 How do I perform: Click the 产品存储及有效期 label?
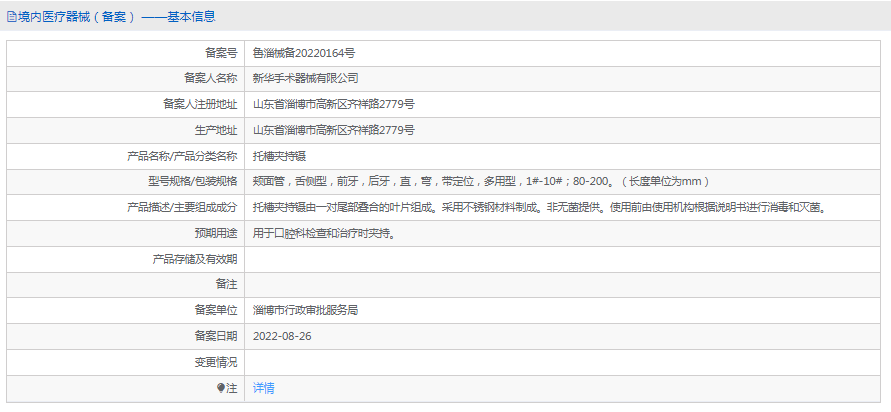click(x=195, y=259)
